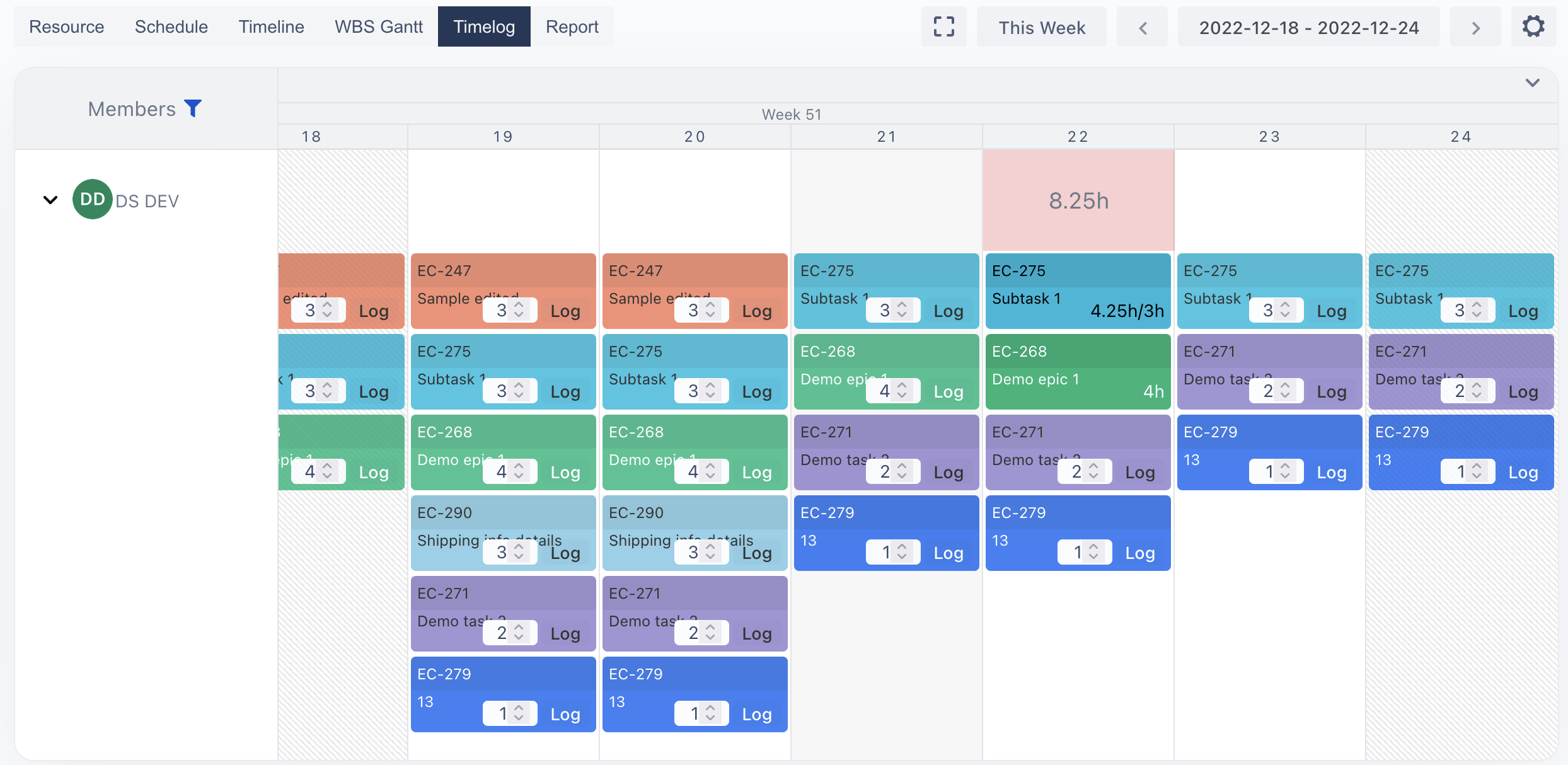Click stepper arrows on EC-279 day 20
Screen dimensions: 1568x765
711,713
